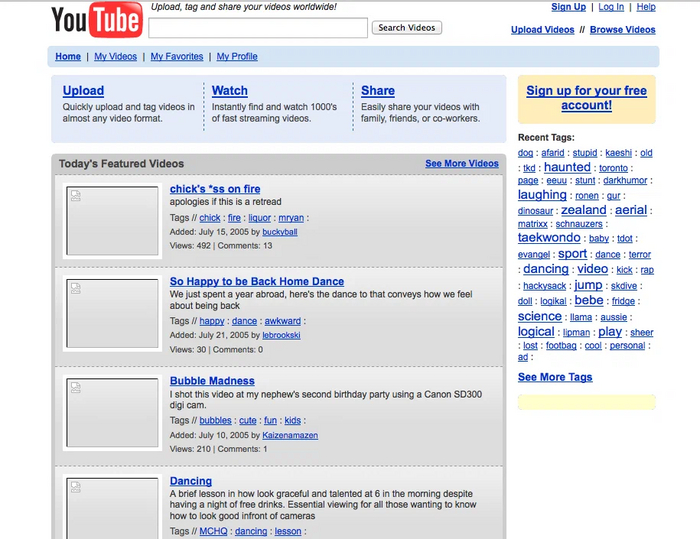Image resolution: width=700 pixels, height=539 pixels.
Task: Click the Sign Up link in the header
Action: [568, 7]
